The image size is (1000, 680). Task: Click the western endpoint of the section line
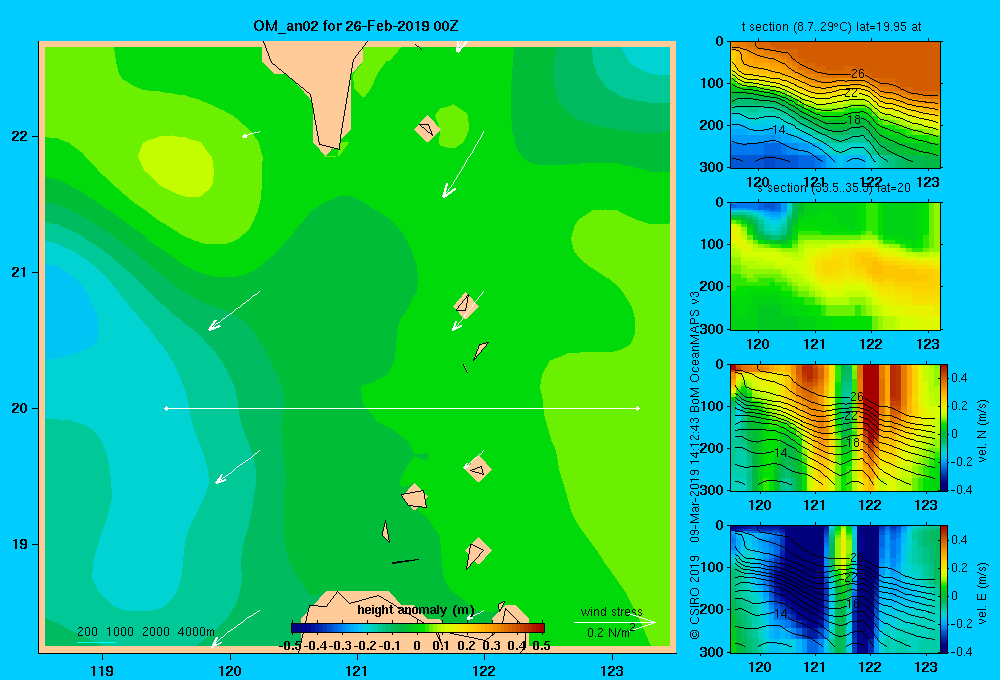pos(166,408)
